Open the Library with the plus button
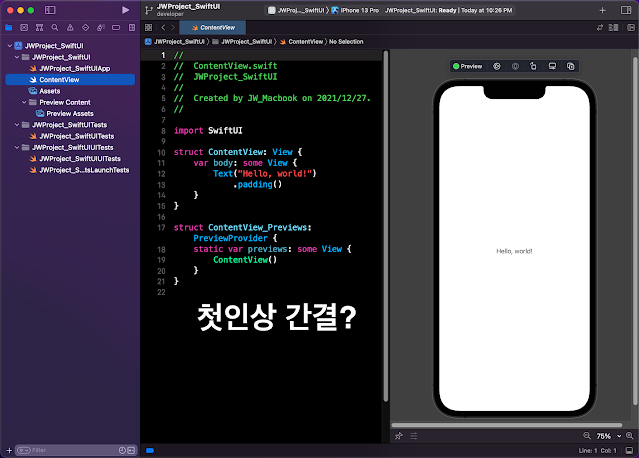Image resolution: width=639 pixels, height=458 pixels. tap(602, 10)
